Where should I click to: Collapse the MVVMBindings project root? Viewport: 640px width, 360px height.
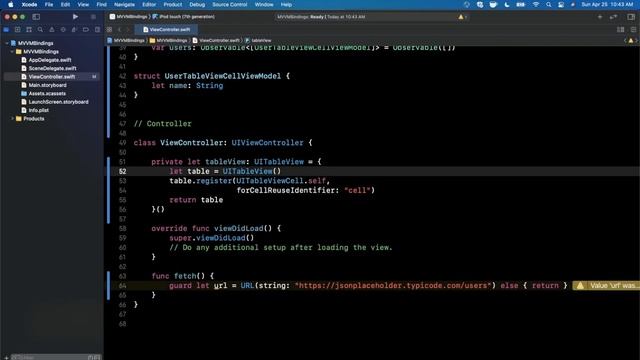click(7, 43)
